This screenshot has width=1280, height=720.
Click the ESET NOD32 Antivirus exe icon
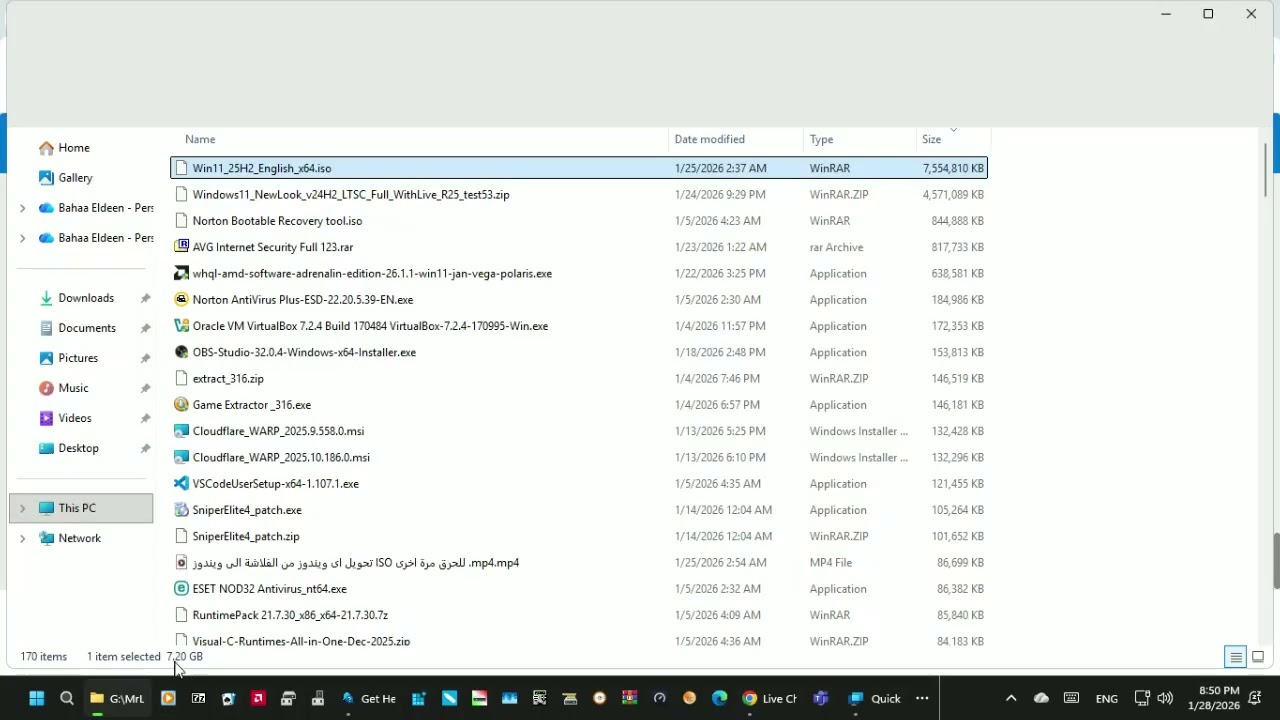tap(181, 589)
